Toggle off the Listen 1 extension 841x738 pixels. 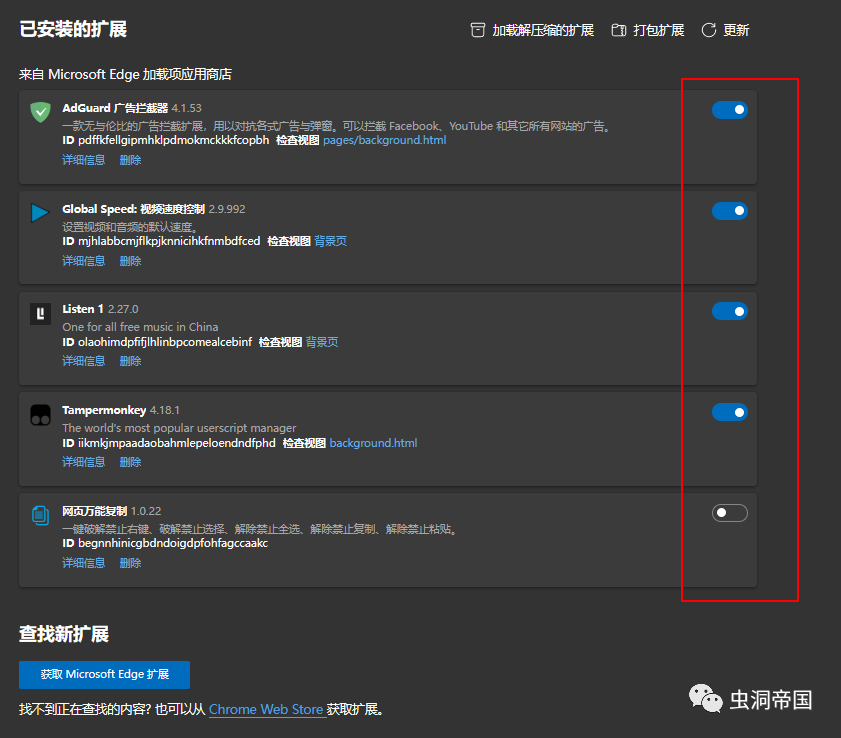click(729, 311)
